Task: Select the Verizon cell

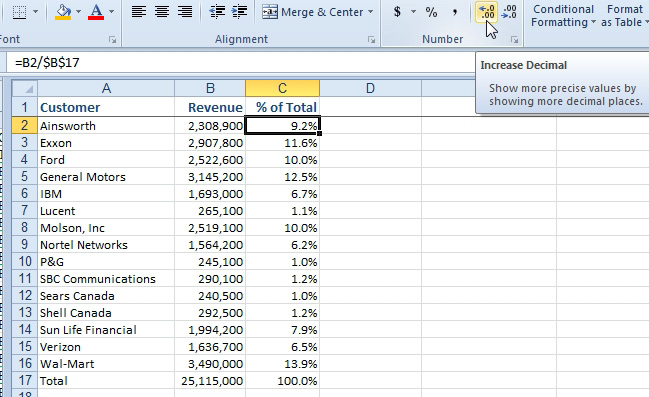Action: pos(106,346)
